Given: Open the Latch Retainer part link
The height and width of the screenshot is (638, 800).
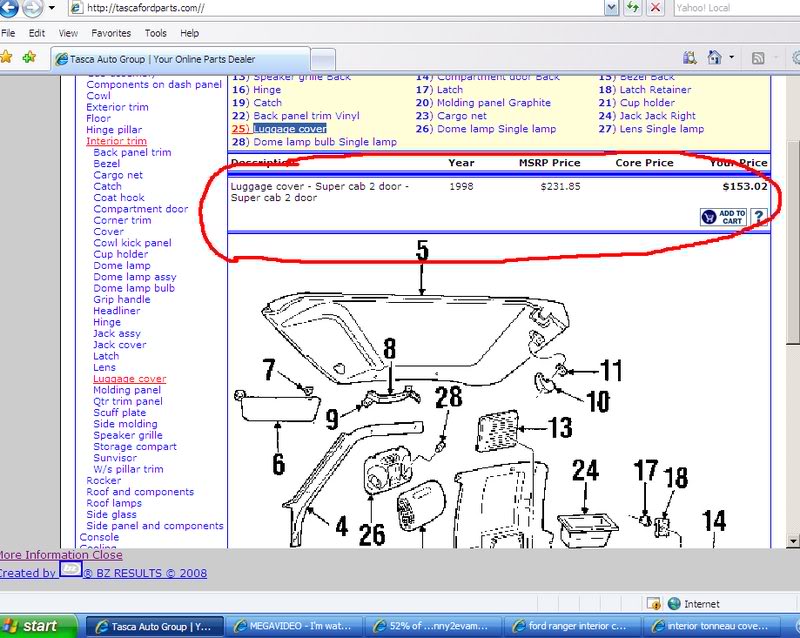Looking at the screenshot, I should coord(655,90).
